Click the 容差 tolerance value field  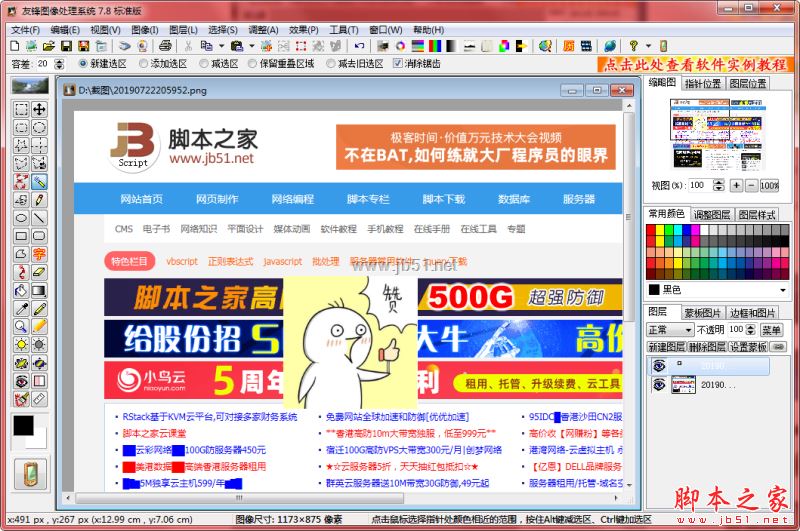(x=43, y=64)
